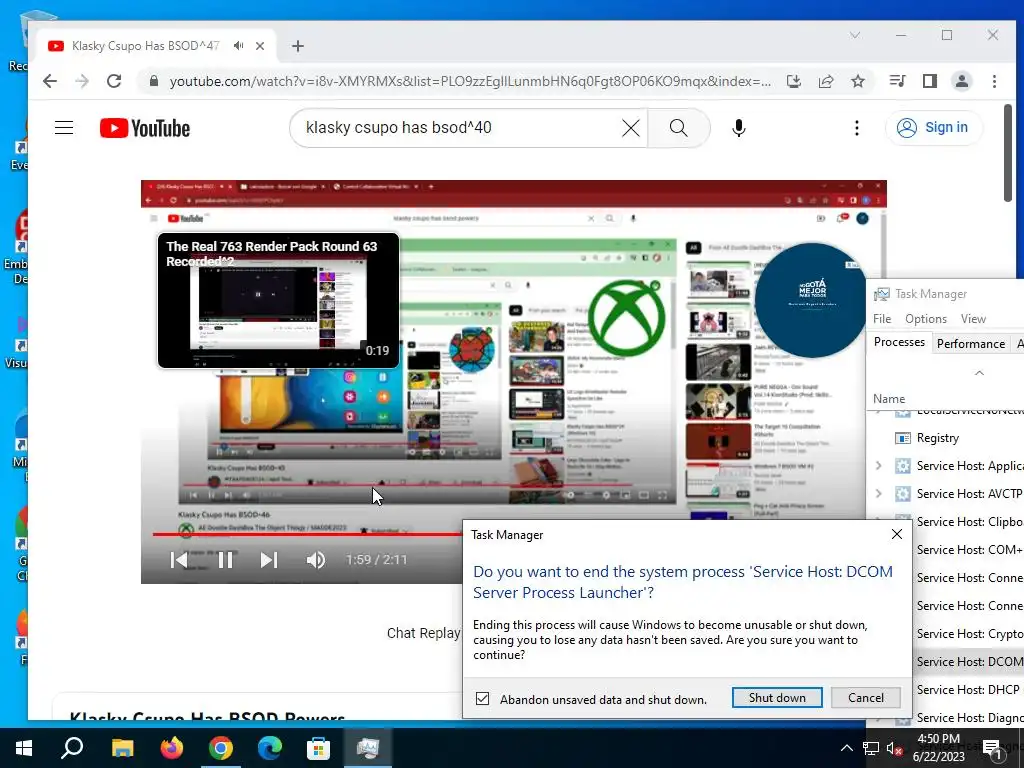Screen dimensions: 1024x768
Task: Switch to the Processes tab
Action: (899, 342)
